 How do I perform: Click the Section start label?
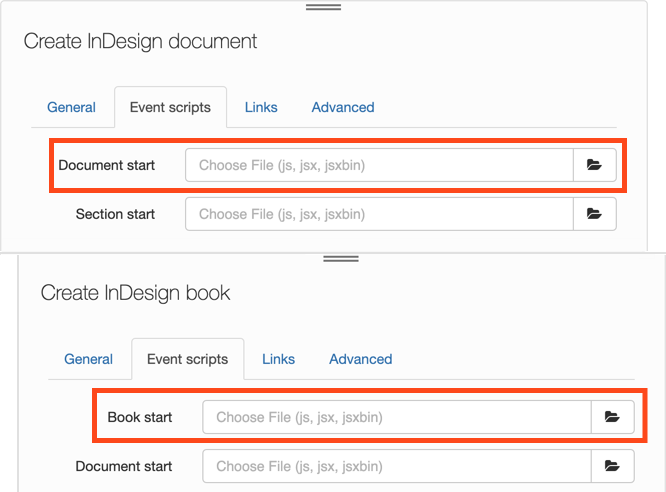[x=115, y=214]
